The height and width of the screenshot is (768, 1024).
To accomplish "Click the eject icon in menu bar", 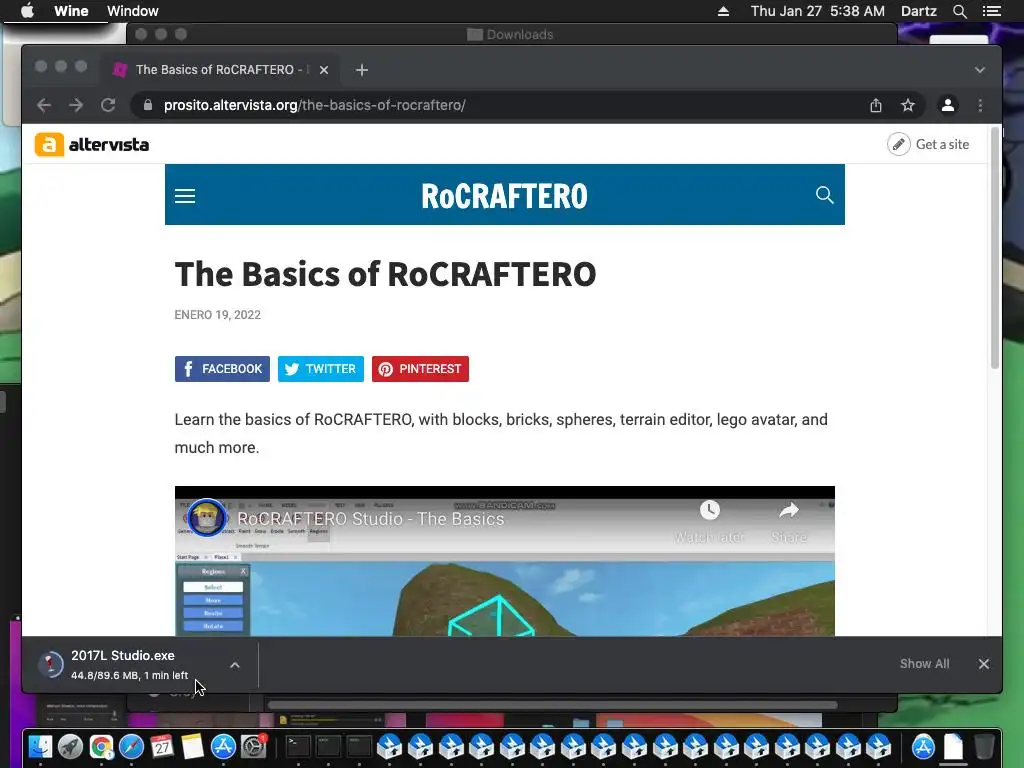I will (723, 11).
